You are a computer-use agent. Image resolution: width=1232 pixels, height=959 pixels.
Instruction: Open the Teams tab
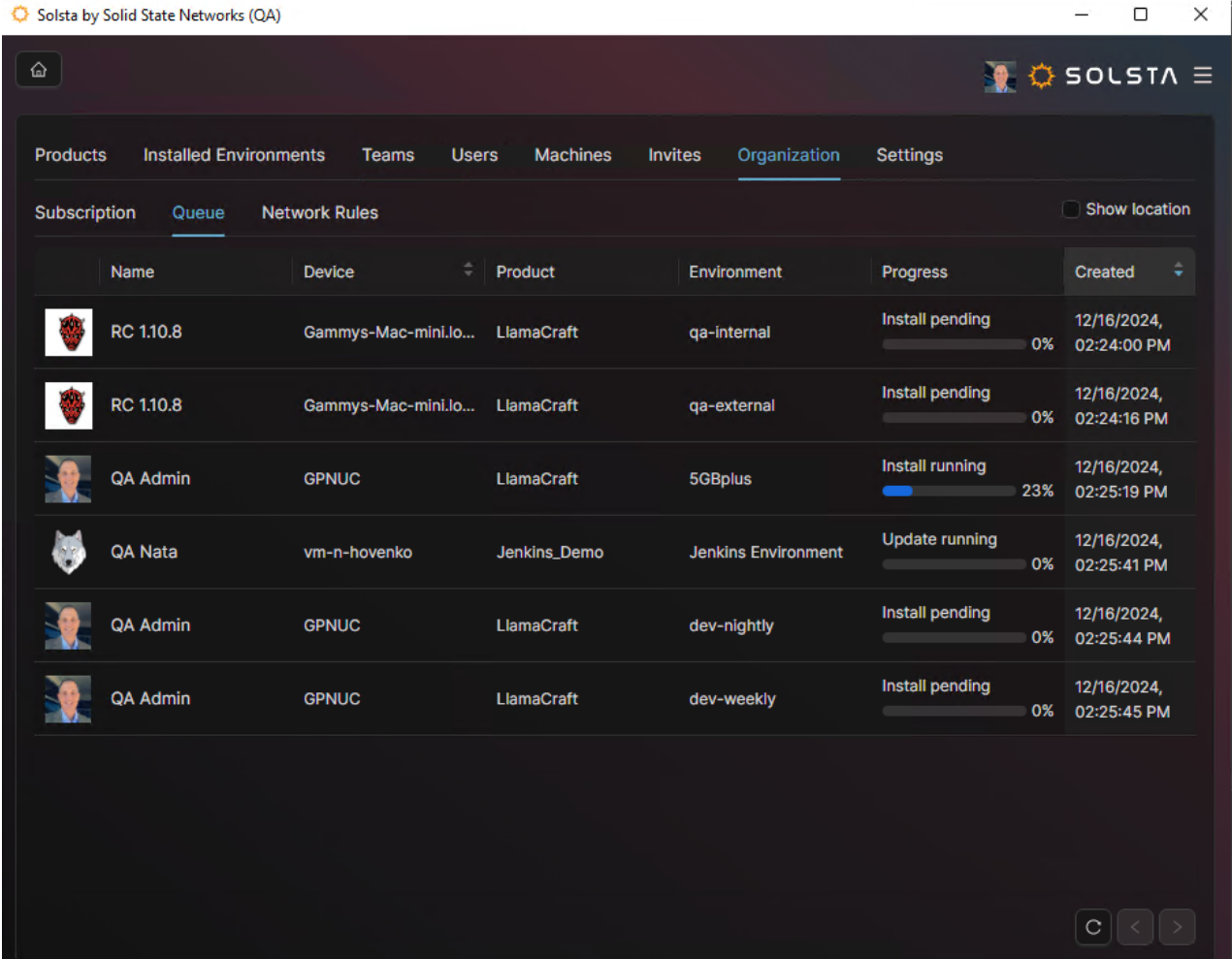coord(388,155)
